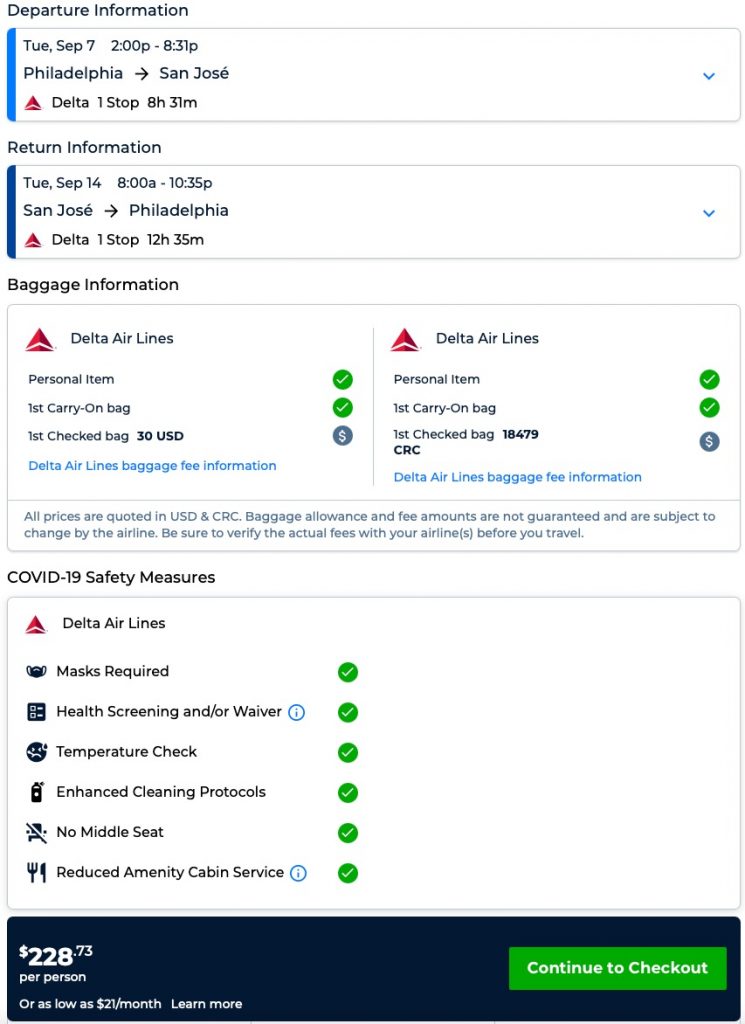Click the green checkmark for No Middle Seat
745x1024 pixels.
[x=347, y=832]
